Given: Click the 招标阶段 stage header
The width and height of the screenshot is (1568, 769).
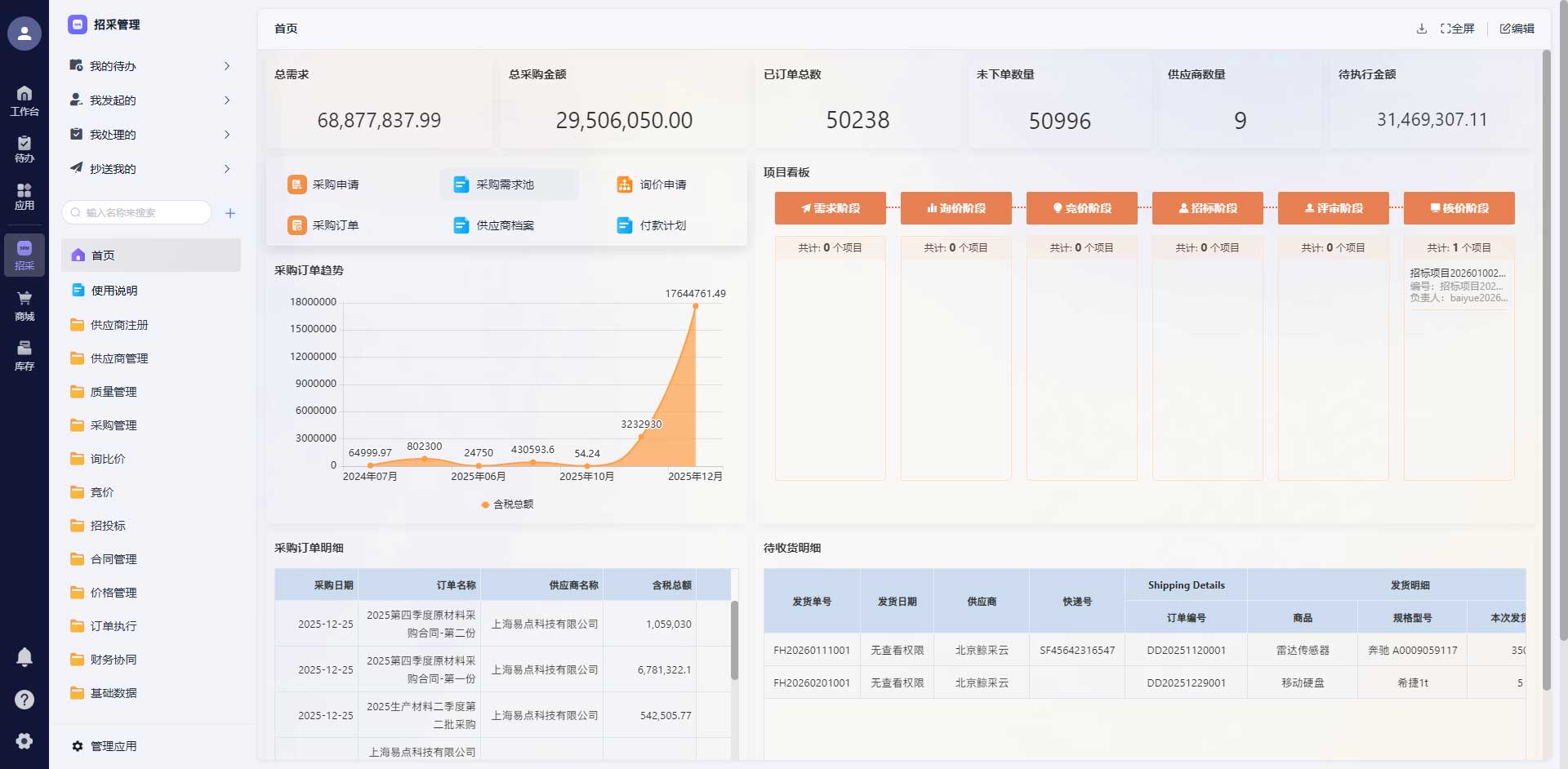Looking at the screenshot, I should click(1207, 208).
